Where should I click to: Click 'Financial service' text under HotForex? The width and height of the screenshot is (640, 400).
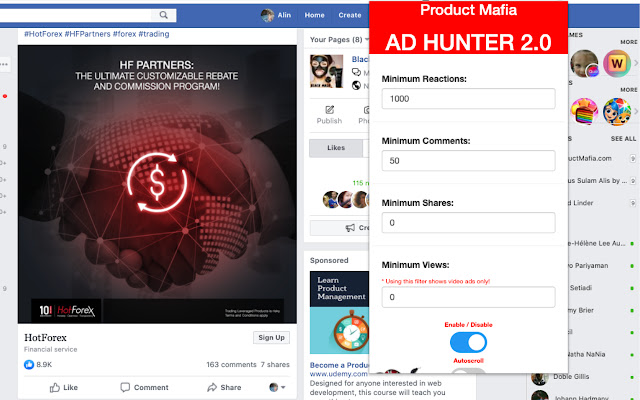coord(51,349)
